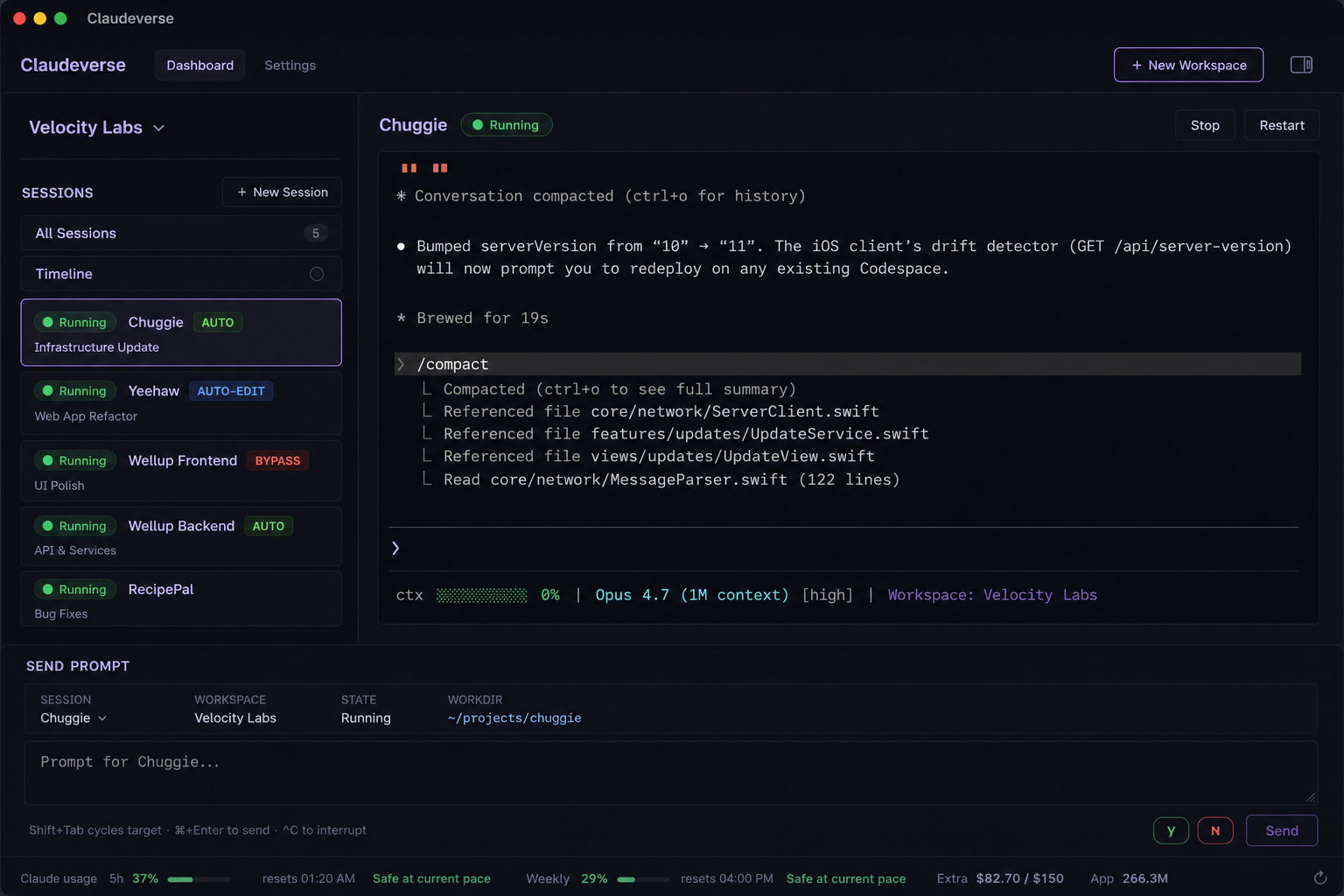This screenshot has height=896, width=1344.
Task: Open the Wellup Backend session
Action: pyautogui.click(x=181, y=536)
